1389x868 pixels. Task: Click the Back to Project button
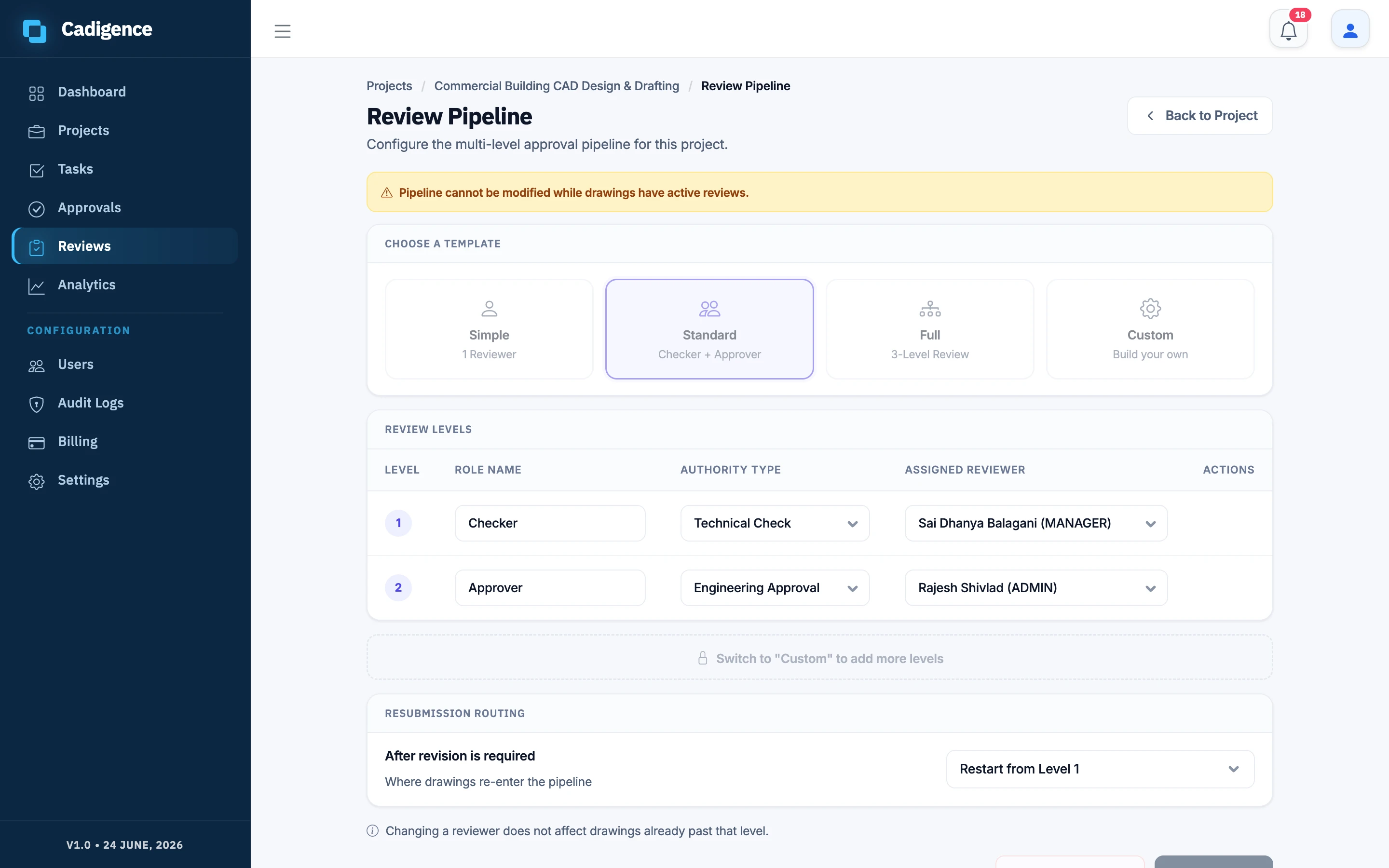coord(1199,115)
